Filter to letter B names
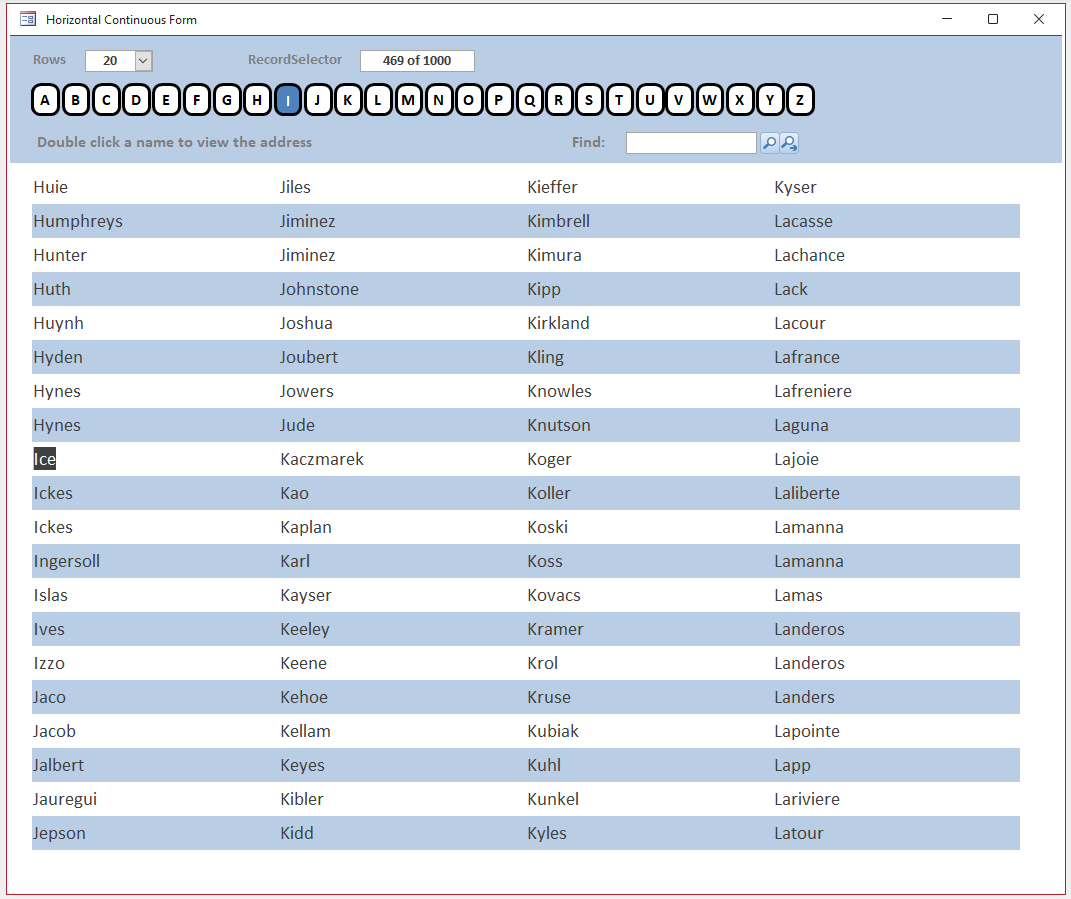 tap(76, 100)
